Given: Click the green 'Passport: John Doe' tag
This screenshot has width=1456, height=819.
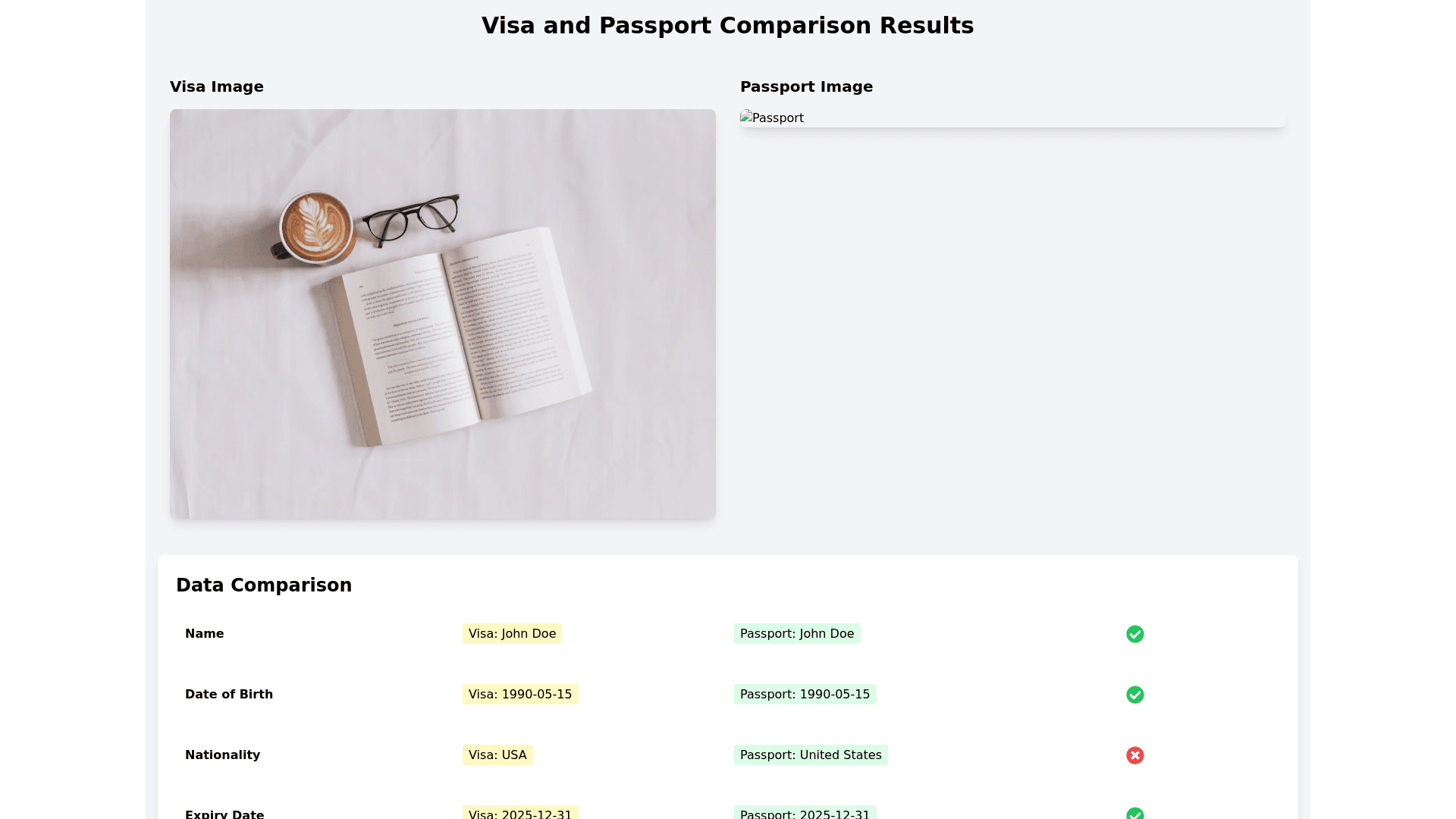Looking at the screenshot, I should (796, 634).
